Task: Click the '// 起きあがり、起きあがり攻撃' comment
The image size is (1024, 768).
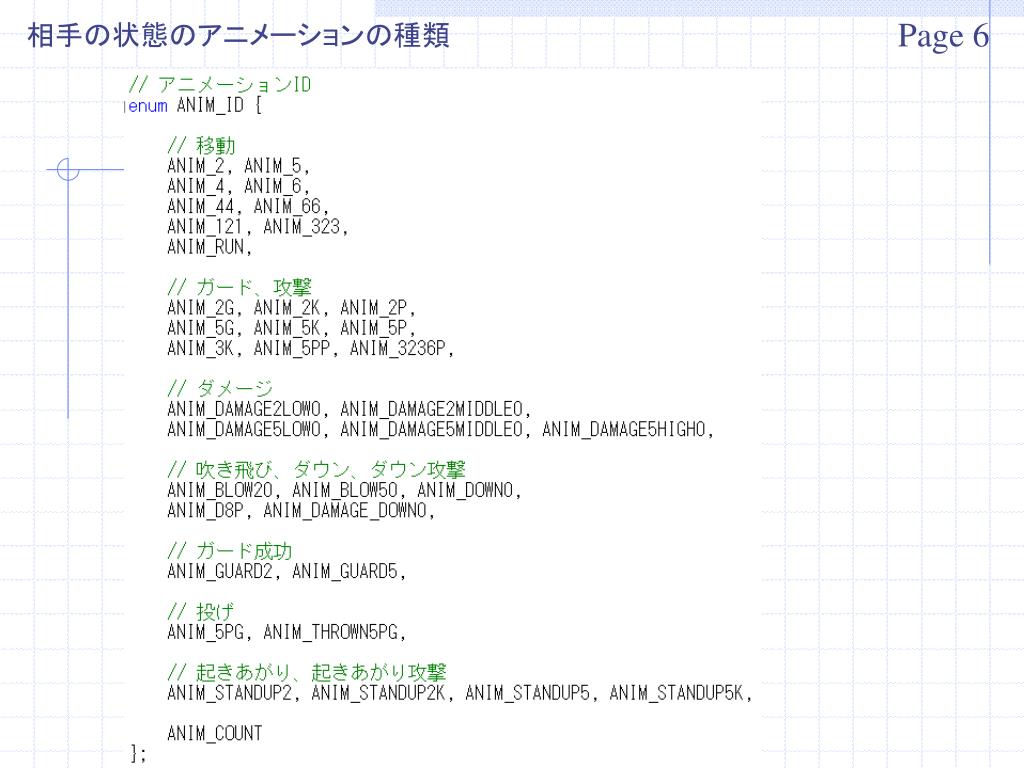Action: coord(307,672)
